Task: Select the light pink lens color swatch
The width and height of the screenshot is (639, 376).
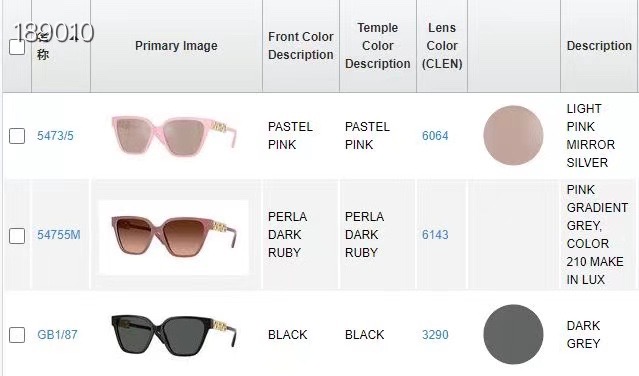Action: tap(513, 136)
